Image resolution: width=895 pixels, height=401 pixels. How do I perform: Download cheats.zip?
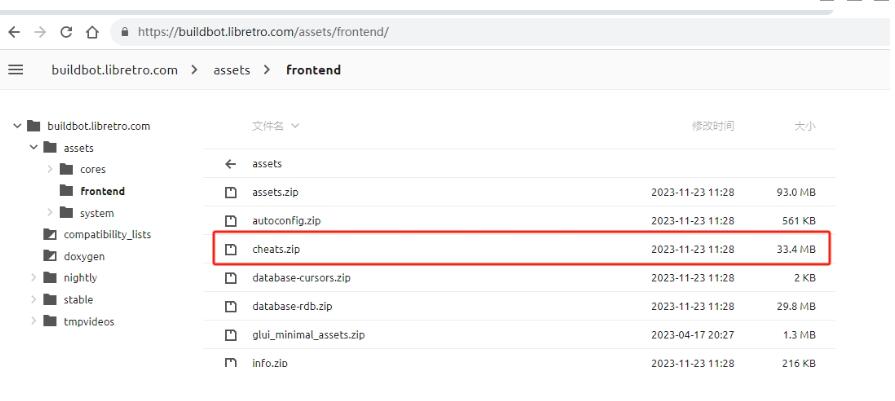(276, 249)
